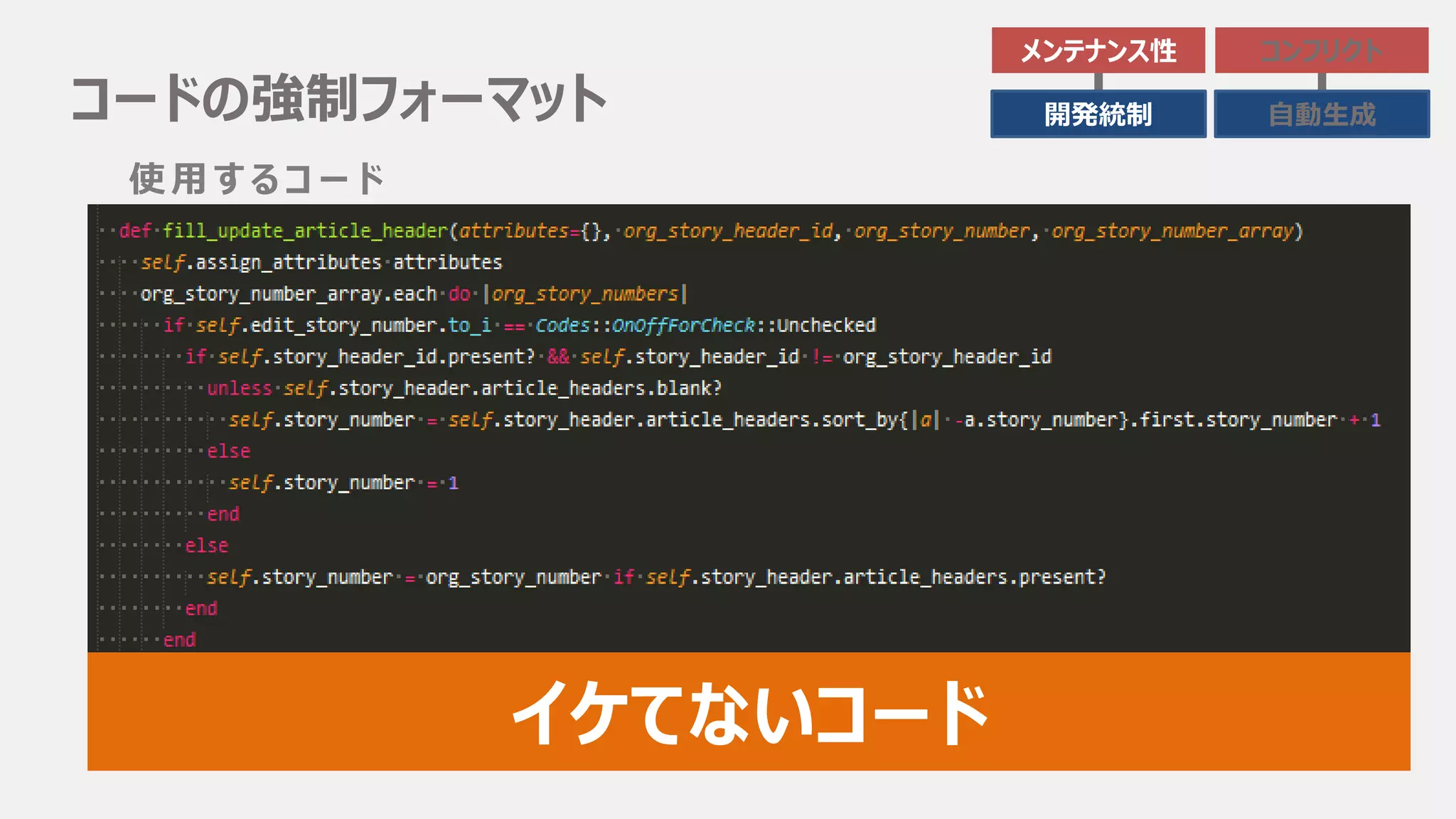Click the org_story_number_array parameter in def line
The width and height of the screenshot is (1456, 819).
tap(1173, 231)
